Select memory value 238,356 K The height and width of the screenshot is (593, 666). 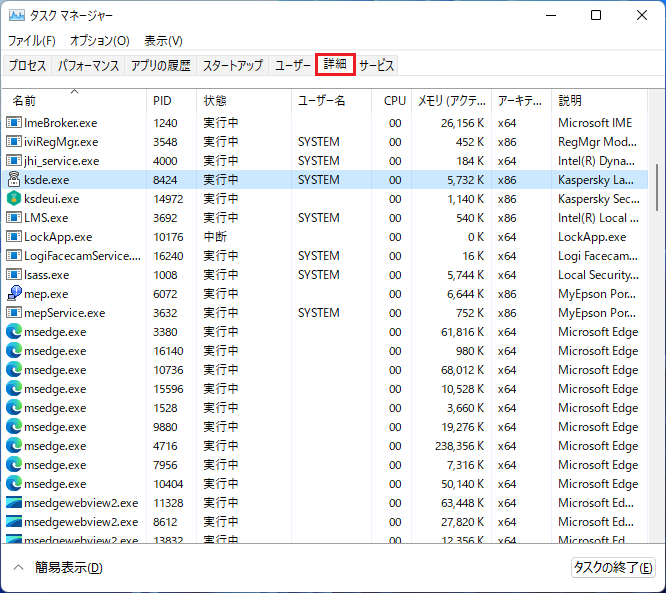click(459, 446)
